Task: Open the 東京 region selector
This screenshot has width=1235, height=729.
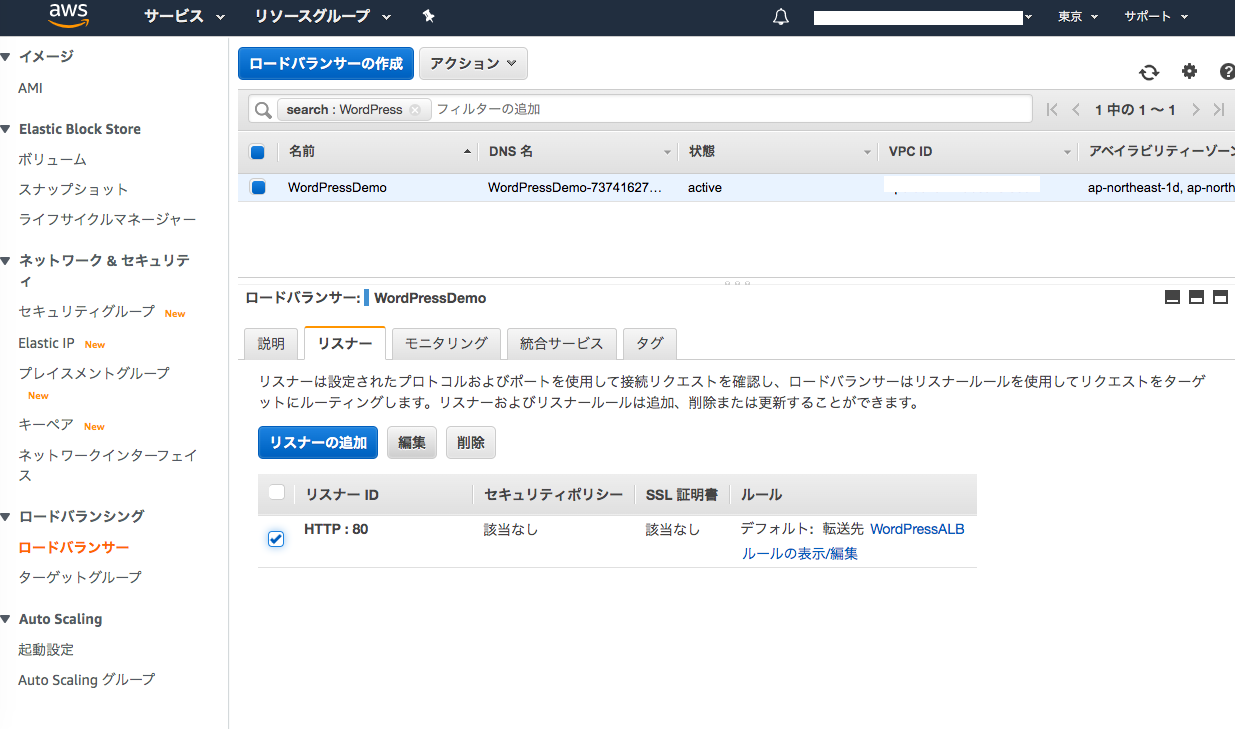Action: click(1078, 16)
